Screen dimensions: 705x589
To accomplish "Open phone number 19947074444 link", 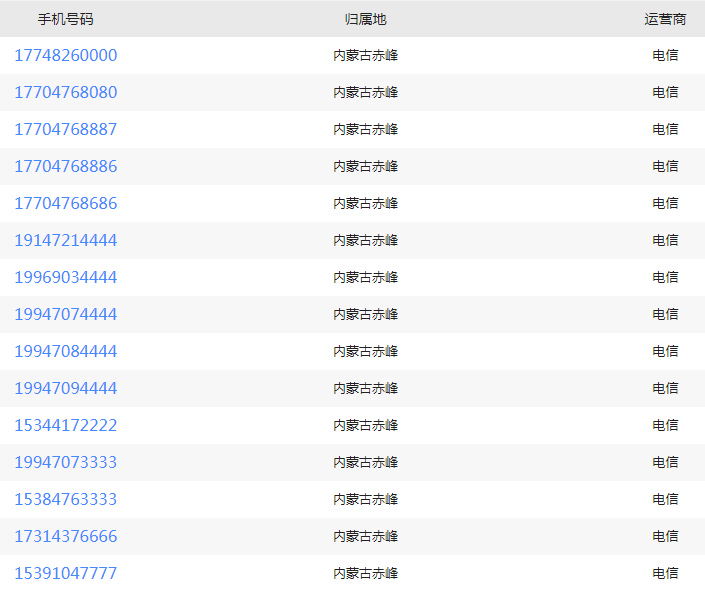I will click(66, 314).
